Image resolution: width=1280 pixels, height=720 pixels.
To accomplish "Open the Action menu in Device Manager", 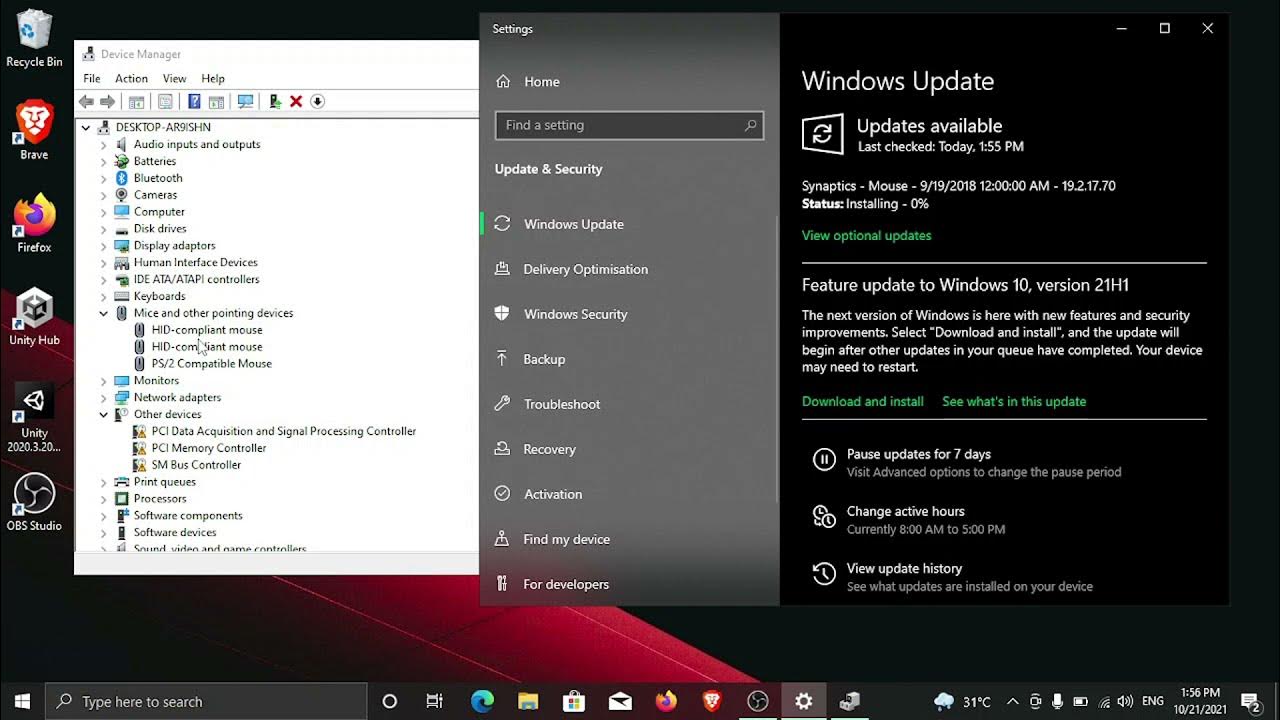I will (131, 78).
